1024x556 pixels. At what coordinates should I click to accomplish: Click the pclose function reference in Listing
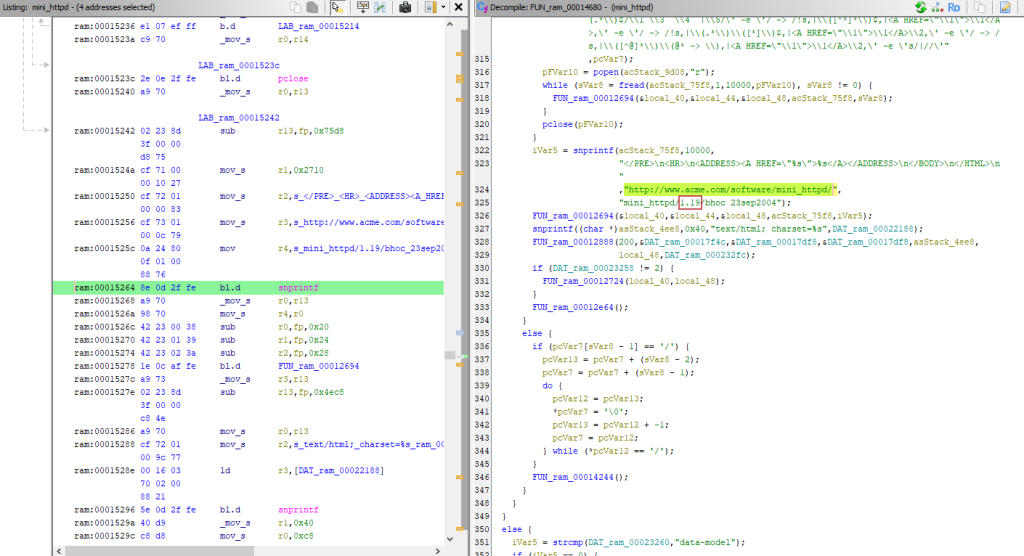pos(291,76)
